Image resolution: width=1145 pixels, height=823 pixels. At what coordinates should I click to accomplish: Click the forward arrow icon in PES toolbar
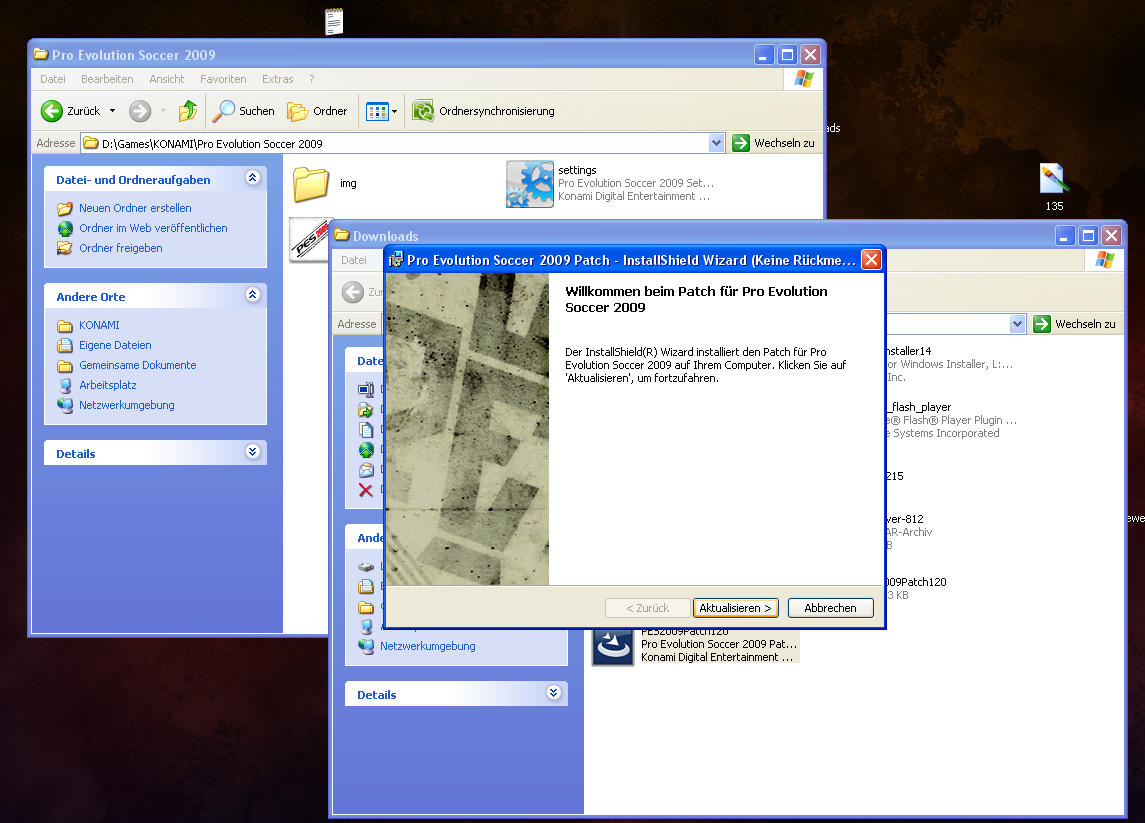tap(139, 111)
